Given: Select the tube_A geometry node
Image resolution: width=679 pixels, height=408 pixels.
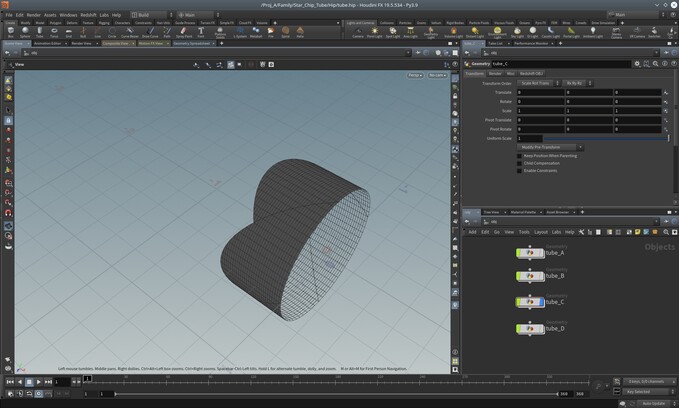Looking at the screenshot, I should coord(530,253).
